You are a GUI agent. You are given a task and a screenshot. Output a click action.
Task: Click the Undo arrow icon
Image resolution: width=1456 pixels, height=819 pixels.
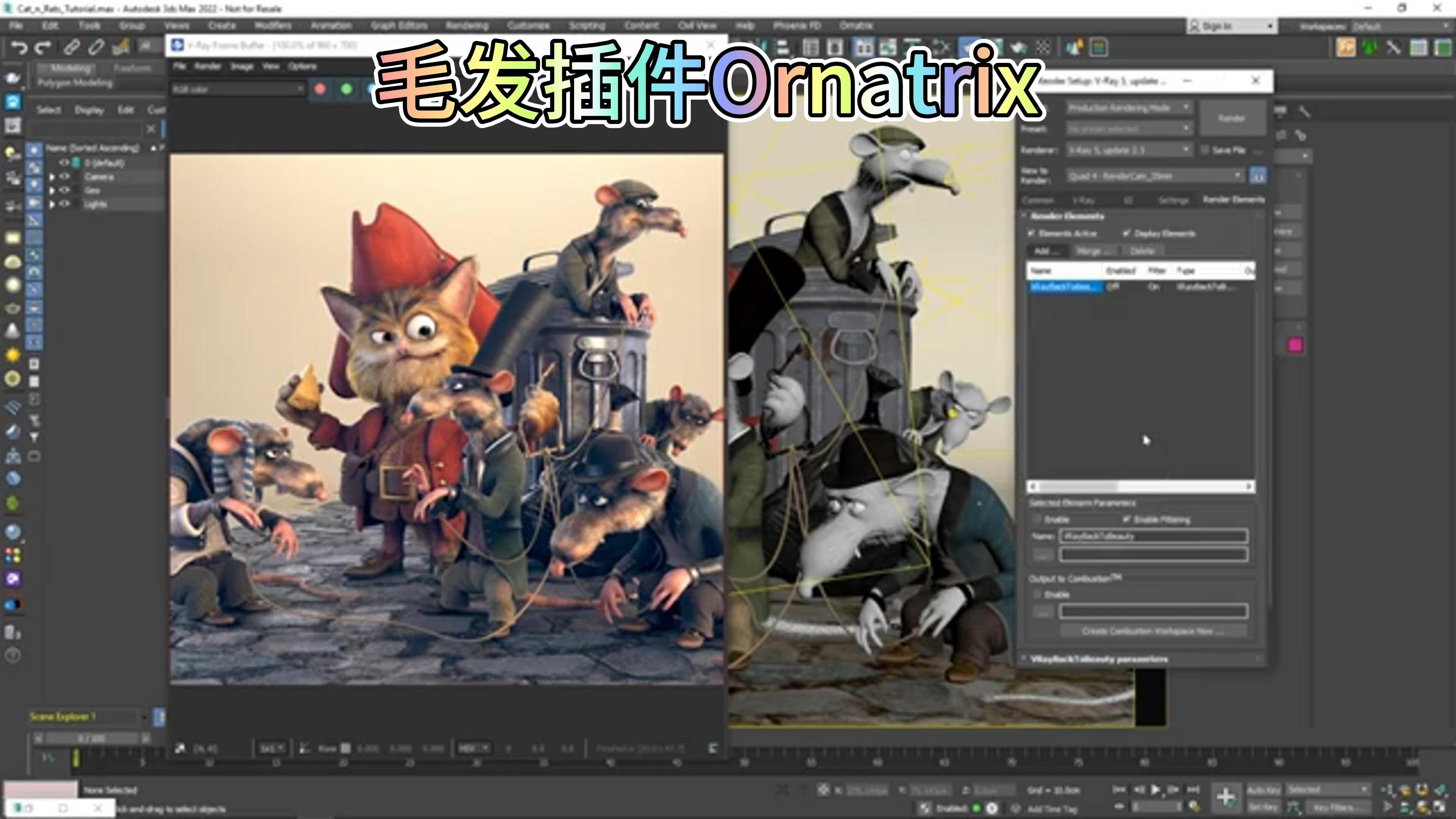(19, 48)
